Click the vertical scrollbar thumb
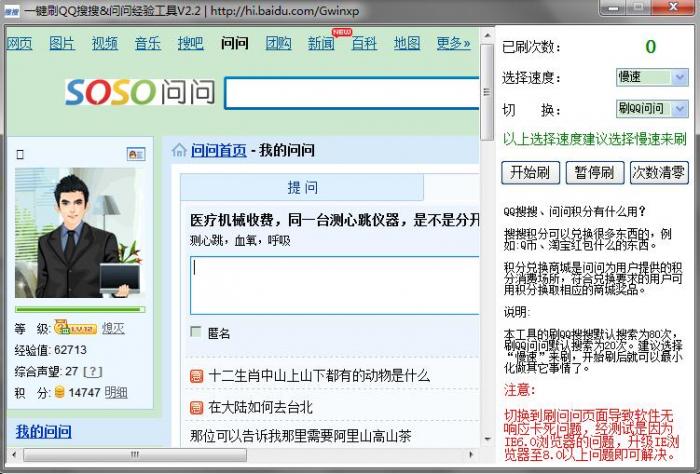 pos(487,92)
